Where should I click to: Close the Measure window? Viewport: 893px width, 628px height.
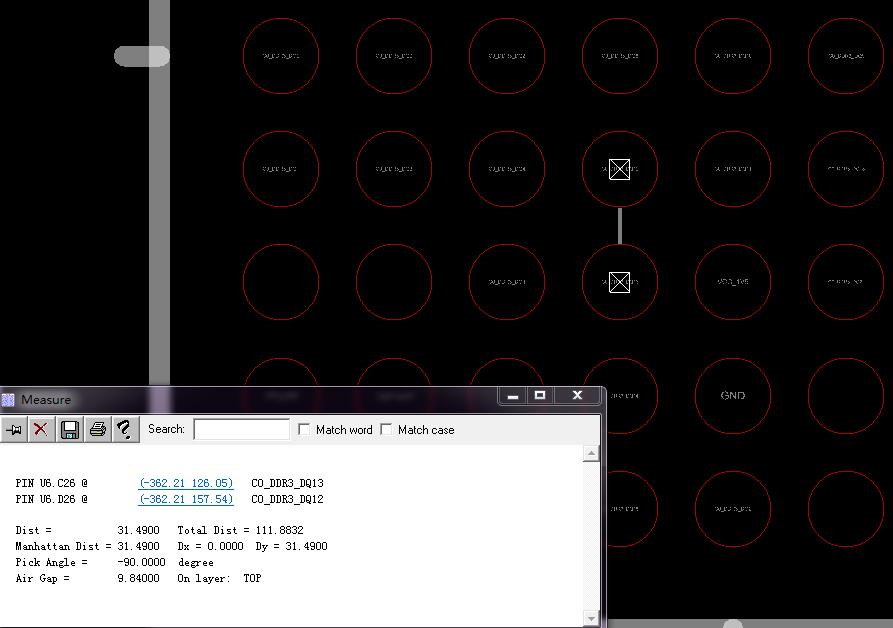(577, 396)
